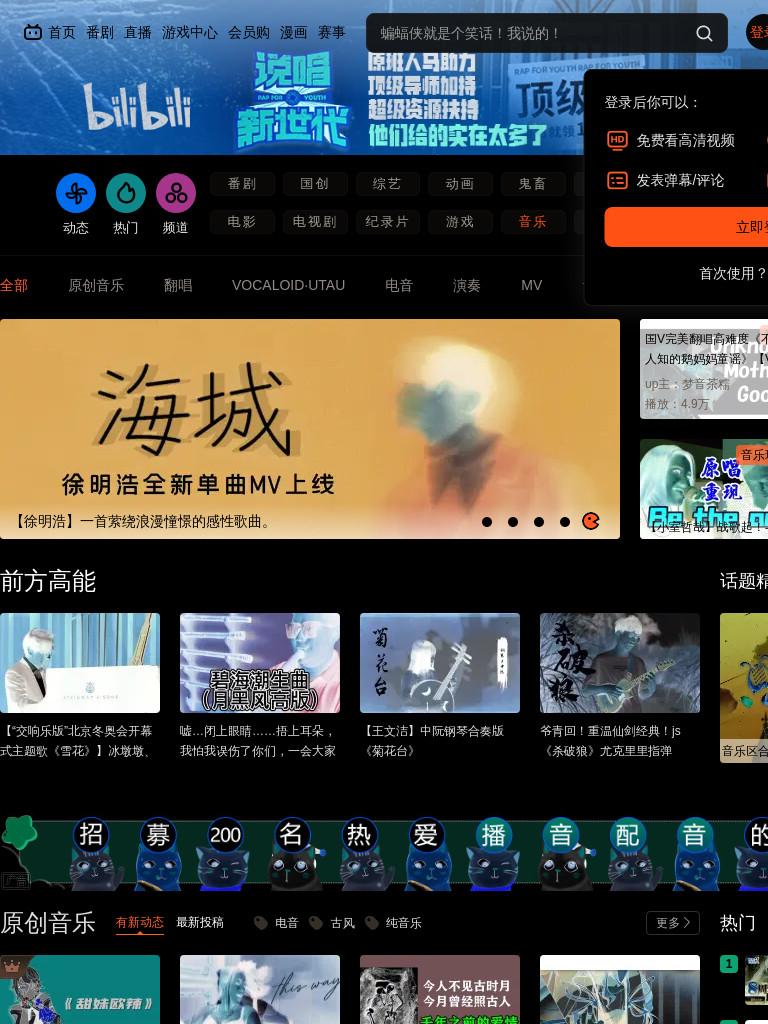Switch to the VOCALOID·UTAU tab
Screen dimensions: 768x1024
tap(288, 285)
